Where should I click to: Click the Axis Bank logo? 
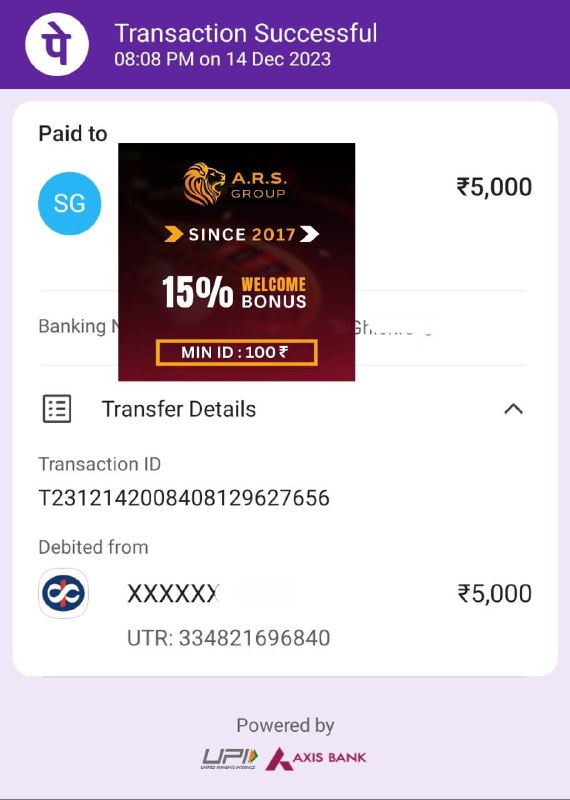click(x=315, y=758)
